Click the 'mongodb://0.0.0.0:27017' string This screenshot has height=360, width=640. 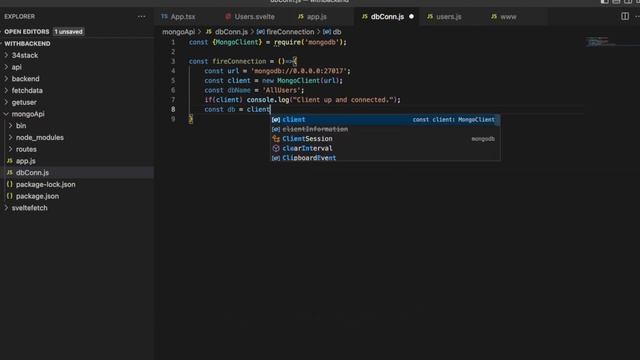coord(299,71)
